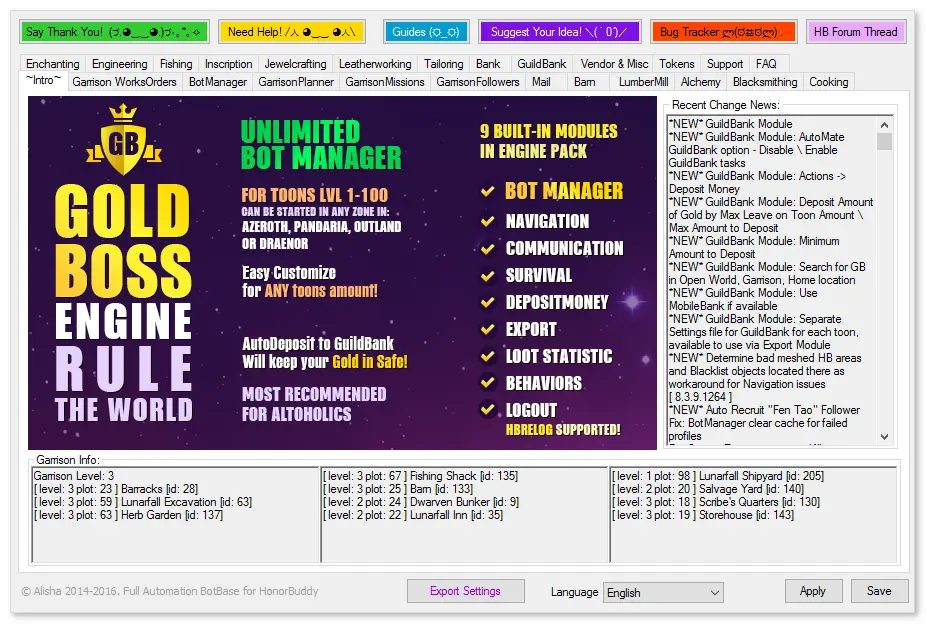Viewport: 926px width, 624px height.
Task: Select the Lunarfall Shipyard [id: 205] entry
Action: click(x=718, y=476)
